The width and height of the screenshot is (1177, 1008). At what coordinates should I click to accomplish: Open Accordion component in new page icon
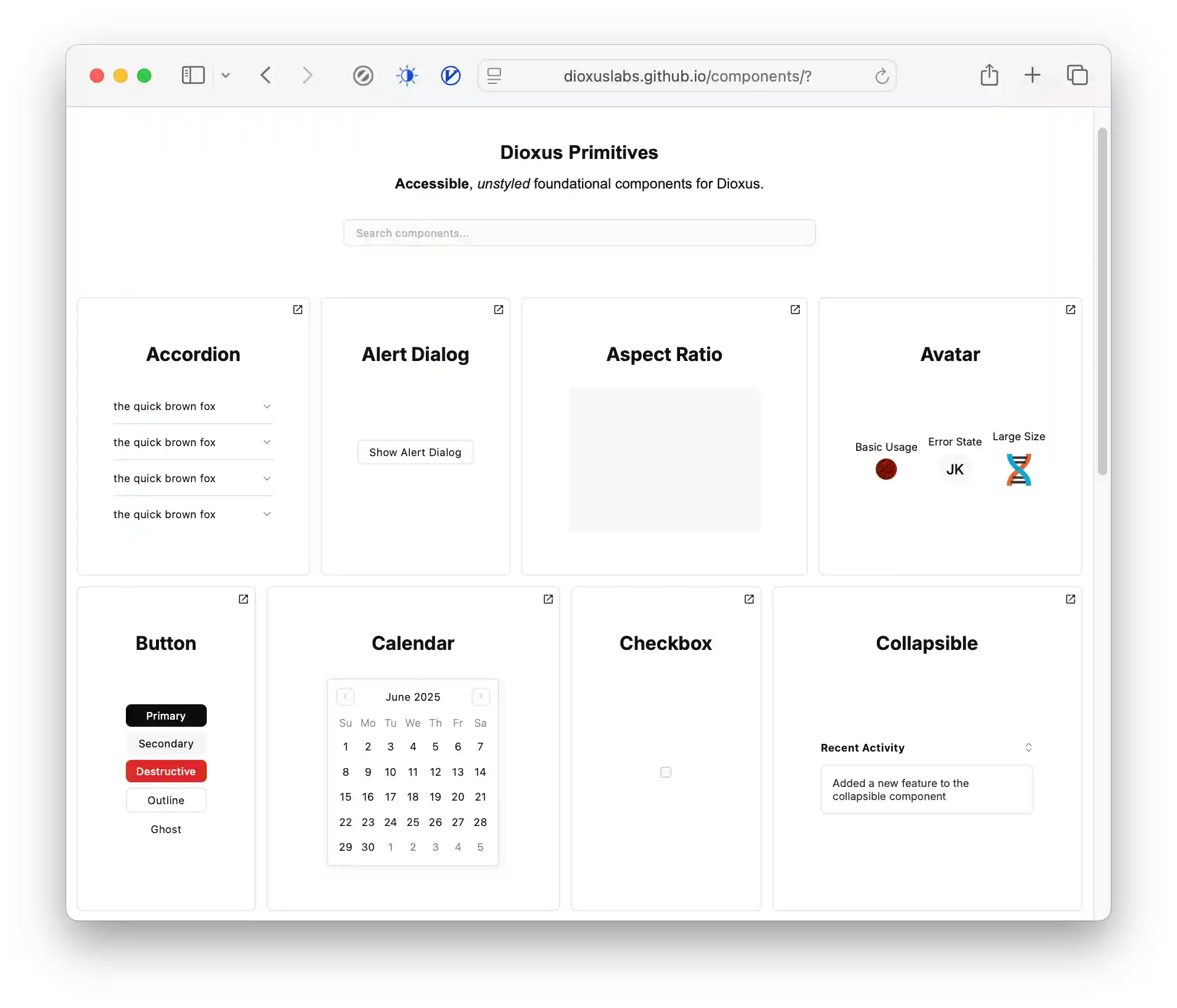298,310
